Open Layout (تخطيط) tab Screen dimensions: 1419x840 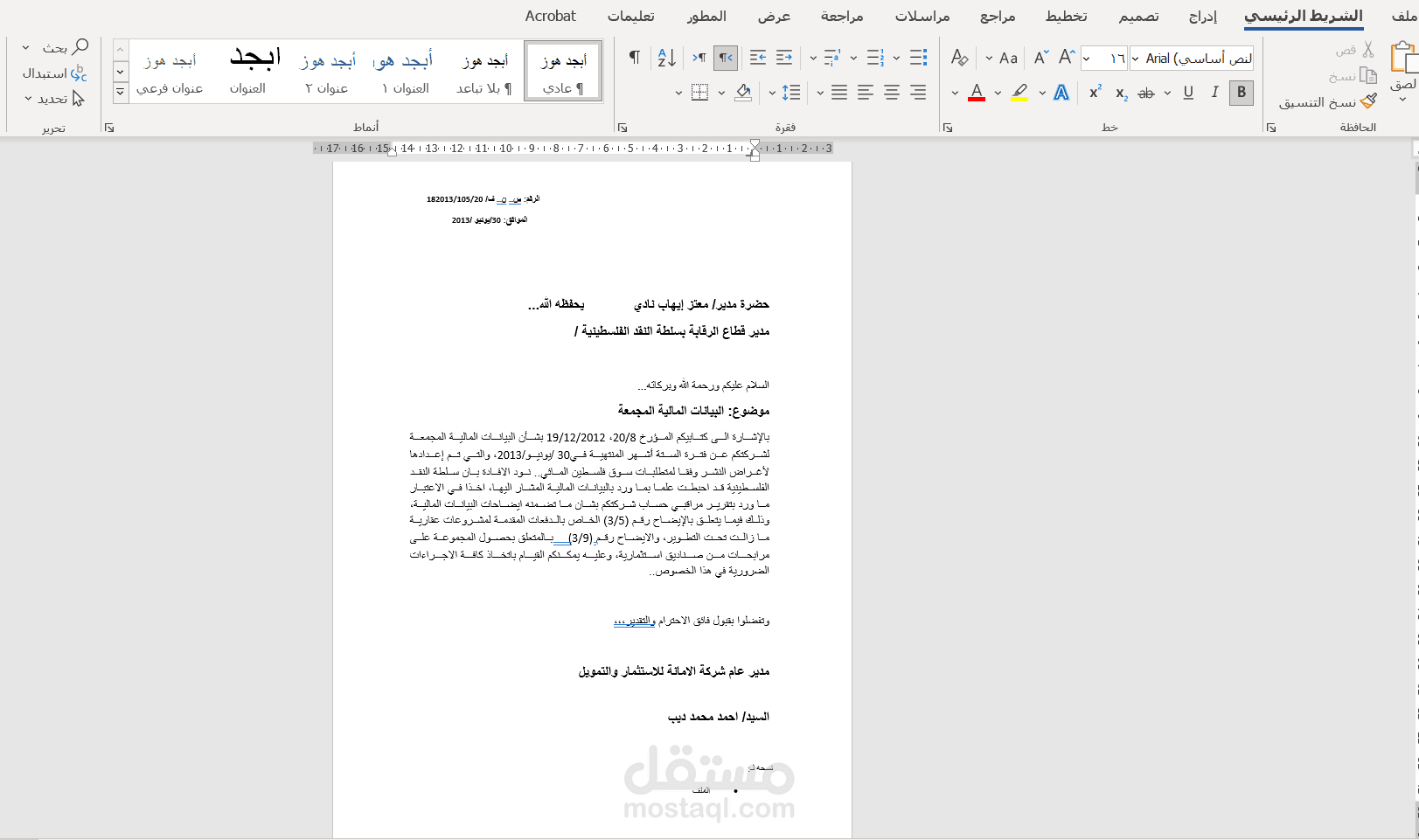click(x=1067, y=17)
